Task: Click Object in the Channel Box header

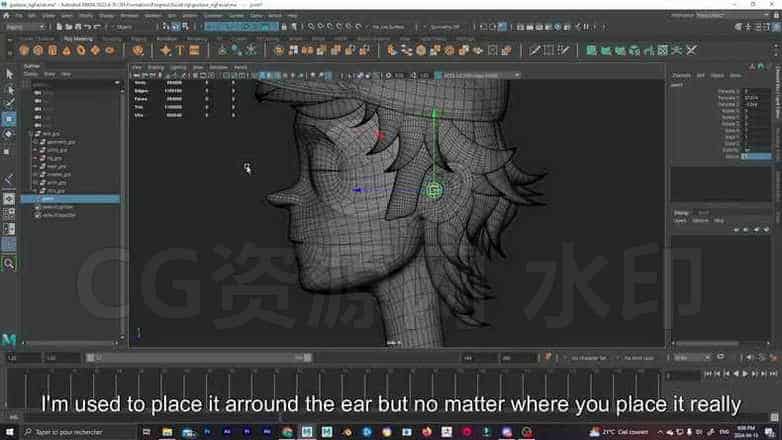Action: pyautogui.click(x=717, y=75)
